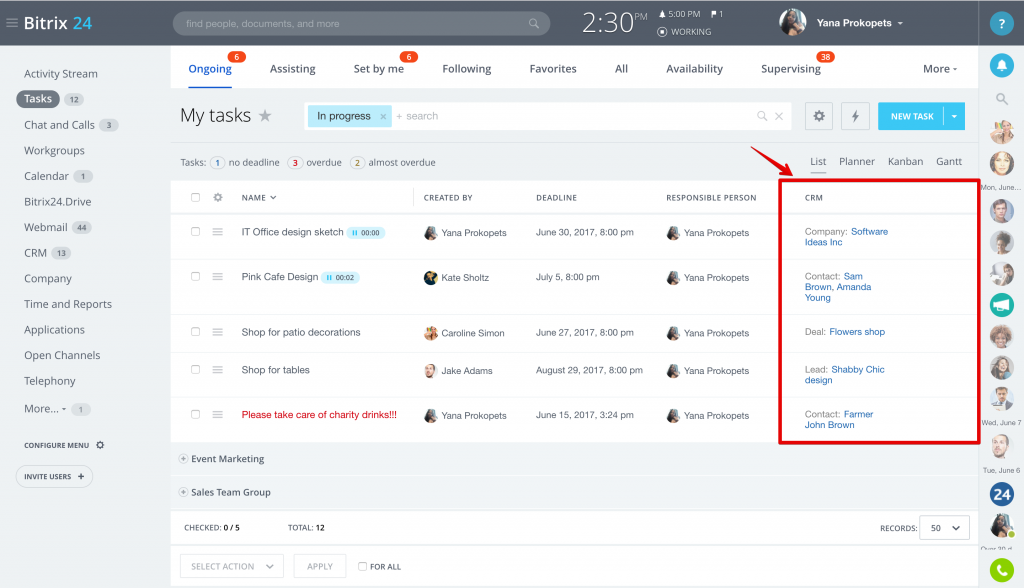Viewport: 1024px width, 588px height.
Task: Expand the More... item in left menu
Action: [45, 408]
